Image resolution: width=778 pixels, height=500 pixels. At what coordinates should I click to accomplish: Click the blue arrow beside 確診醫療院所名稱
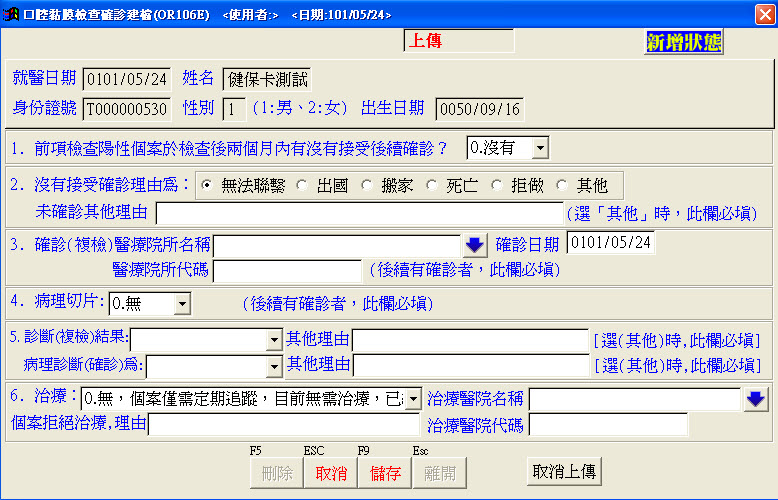click(474, 245)
